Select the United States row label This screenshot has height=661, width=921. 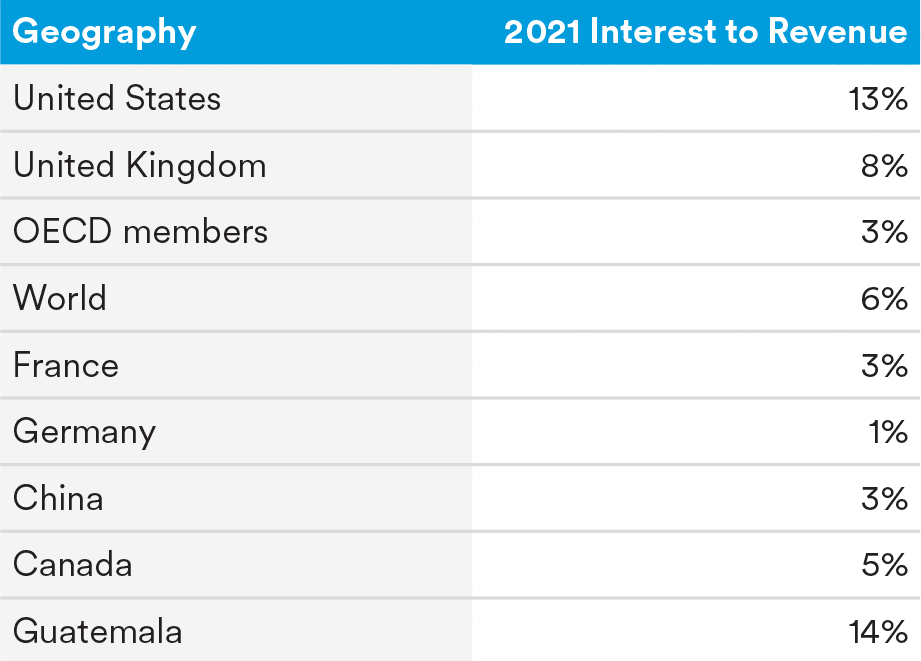click(x=117, y=98)
